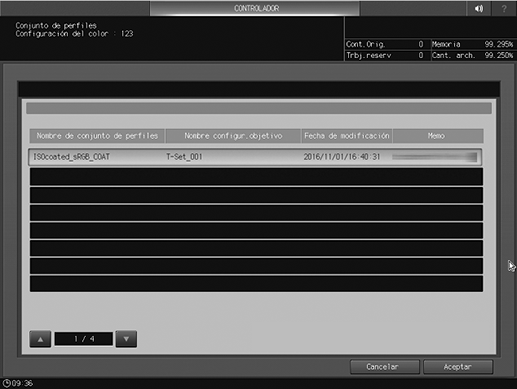Click the Trbj.reserv counter
Viewport: 517px width, 389px height.
pyautogui.click(x=385, y=55)
